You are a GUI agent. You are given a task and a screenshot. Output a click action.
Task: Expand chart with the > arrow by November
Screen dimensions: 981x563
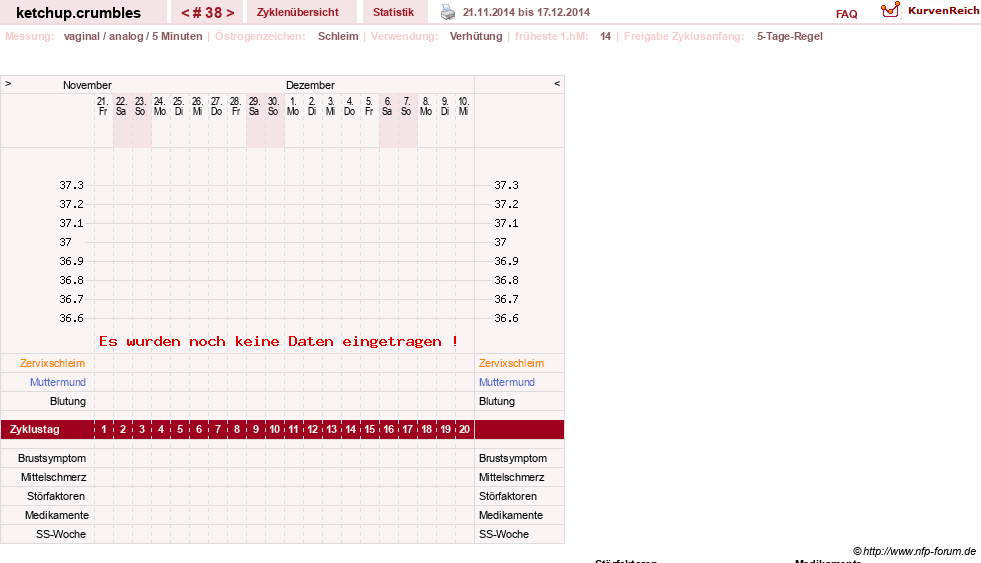(x=8, y=83)
